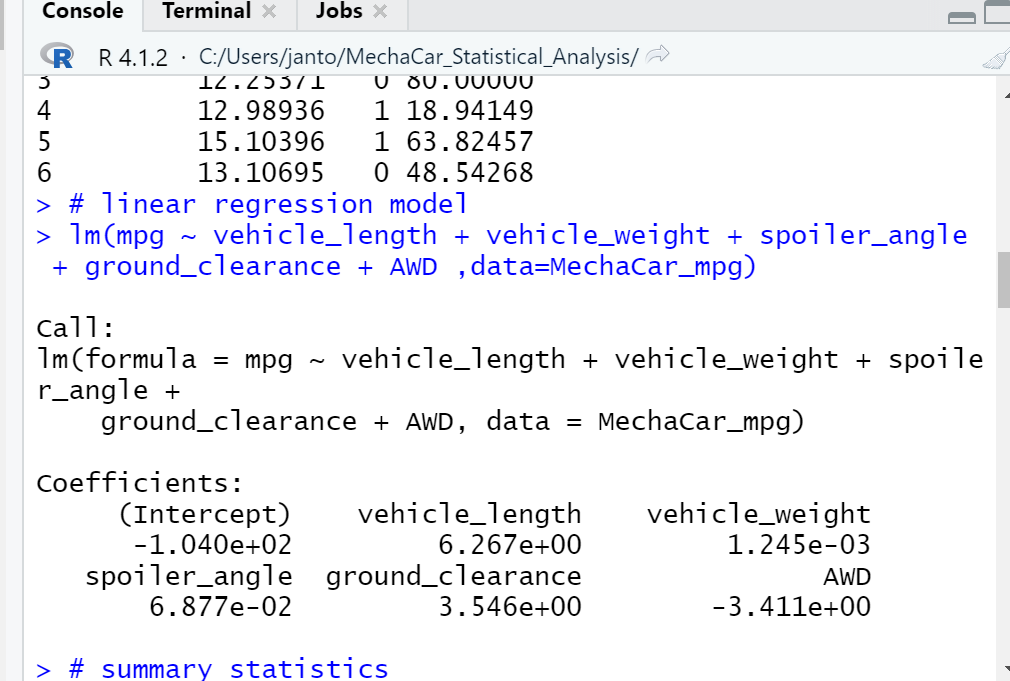Viewport: 1010px width, 681px height.
Task: Click the arrow icon beside the directory path
Action: pyautogui.click(x=655, y=57)
